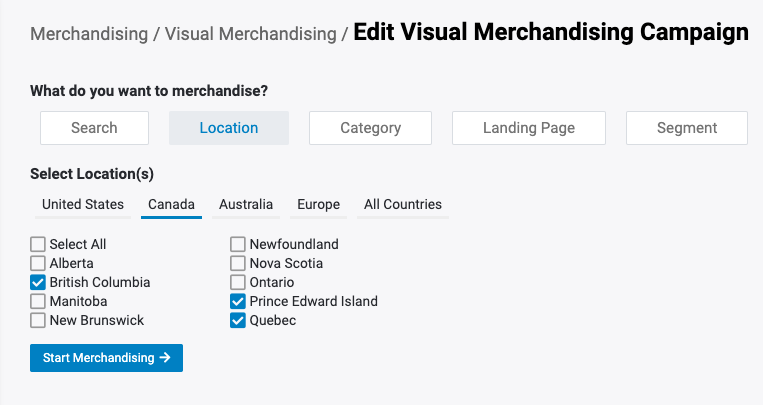763x405 pixels.
Task: Select the Landing Page option
Action: [x=528, y=128]
